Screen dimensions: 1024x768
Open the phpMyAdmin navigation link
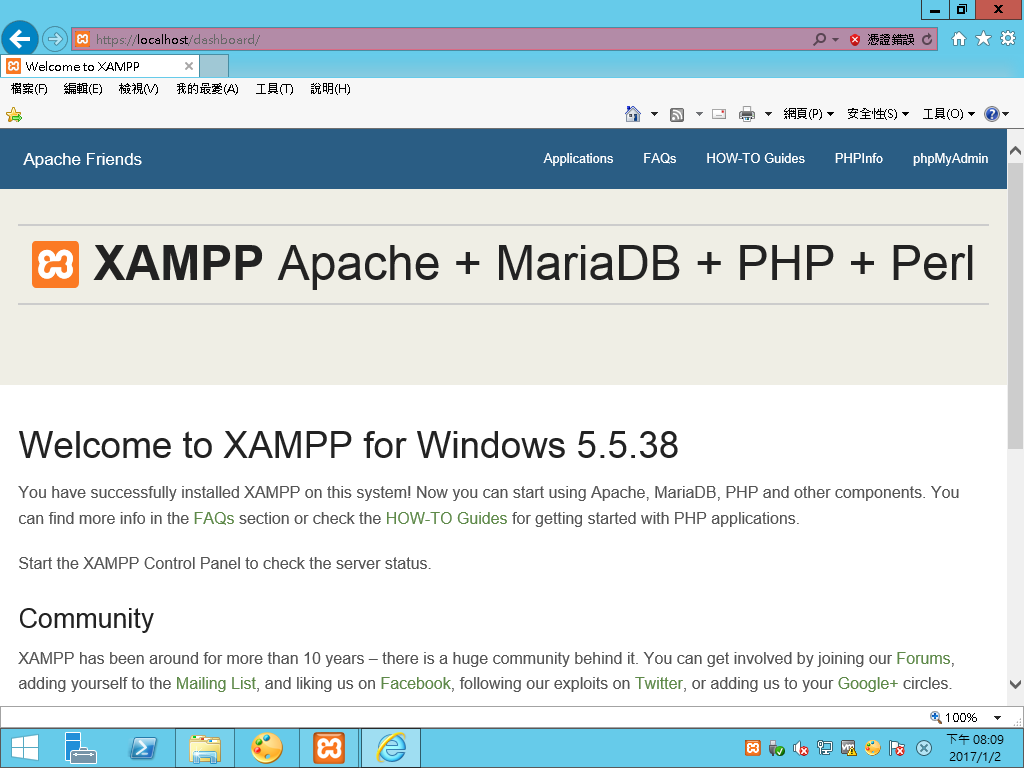[x=950, y=159]
